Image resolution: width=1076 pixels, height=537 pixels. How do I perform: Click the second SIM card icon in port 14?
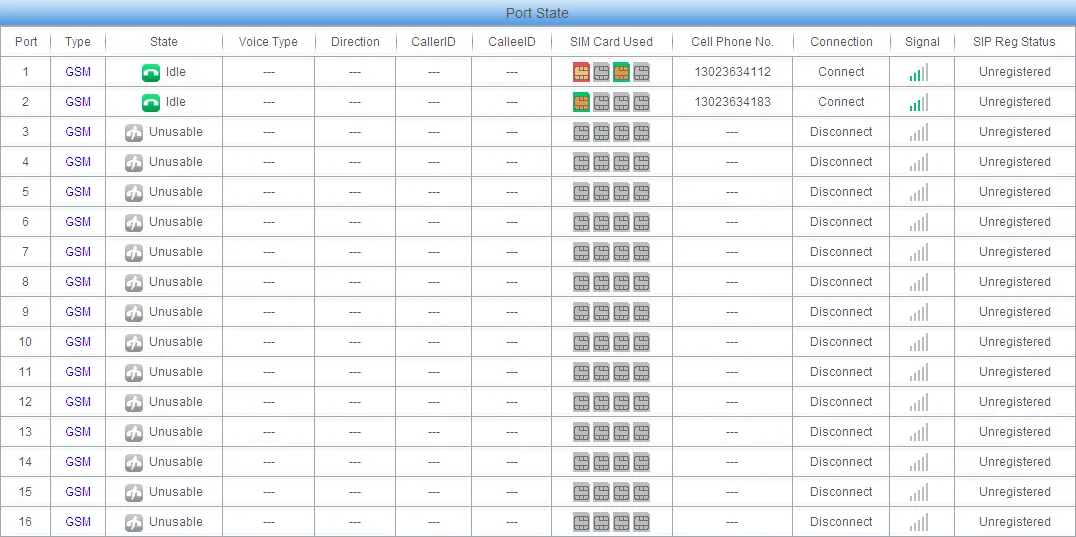click(601, 462)
